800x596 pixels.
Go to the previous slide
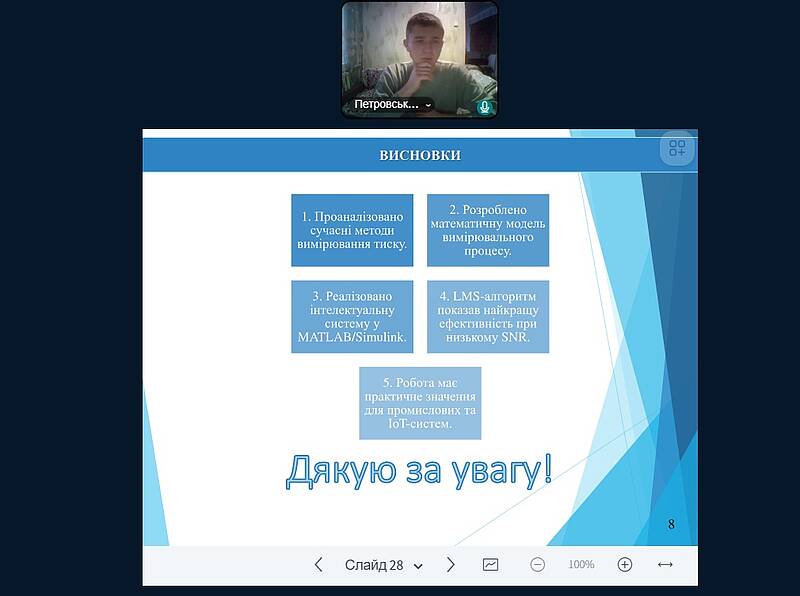318,565
